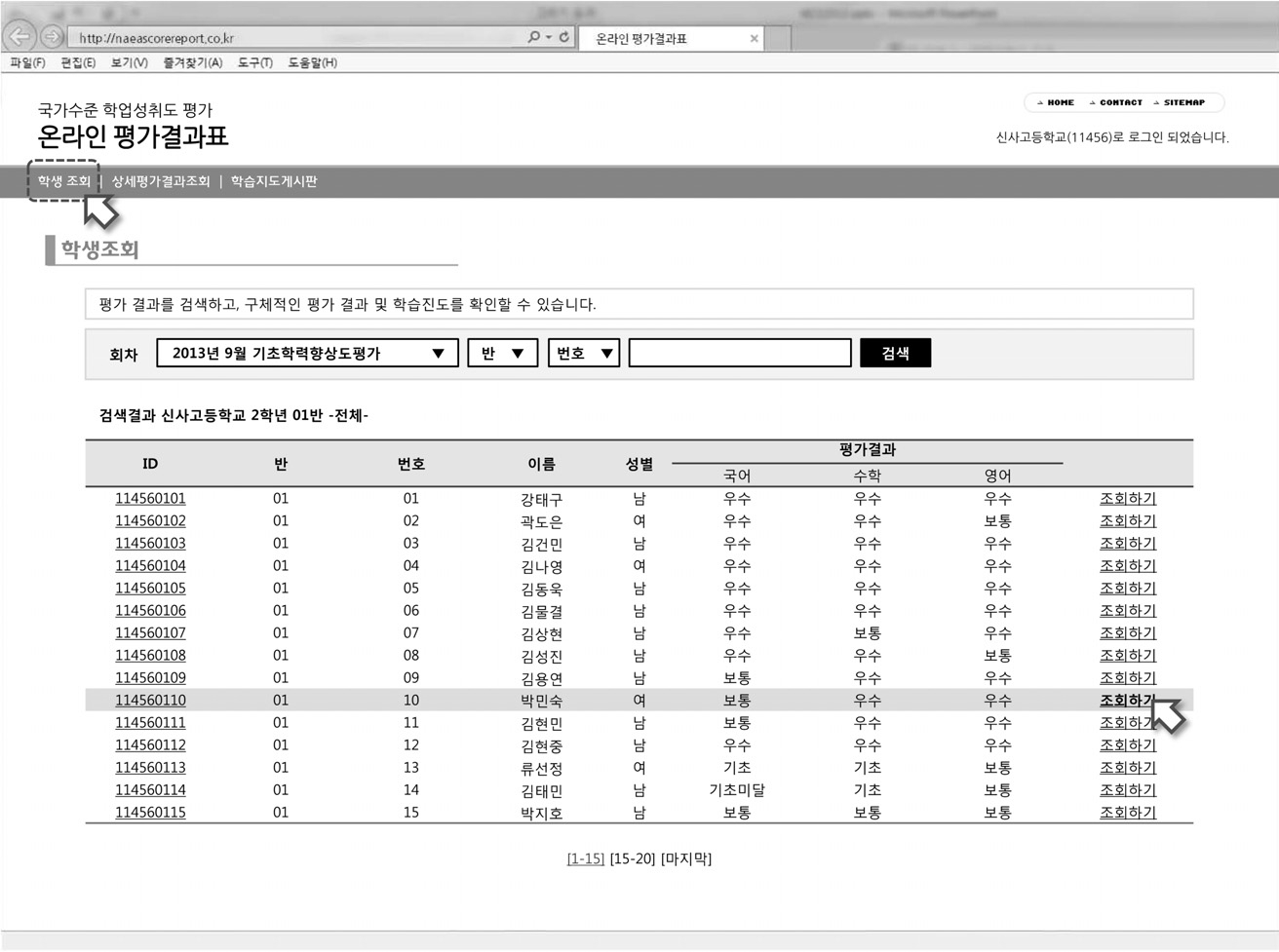
Task: Open student ID 114560105 link
Action: [x=150, y=589]
